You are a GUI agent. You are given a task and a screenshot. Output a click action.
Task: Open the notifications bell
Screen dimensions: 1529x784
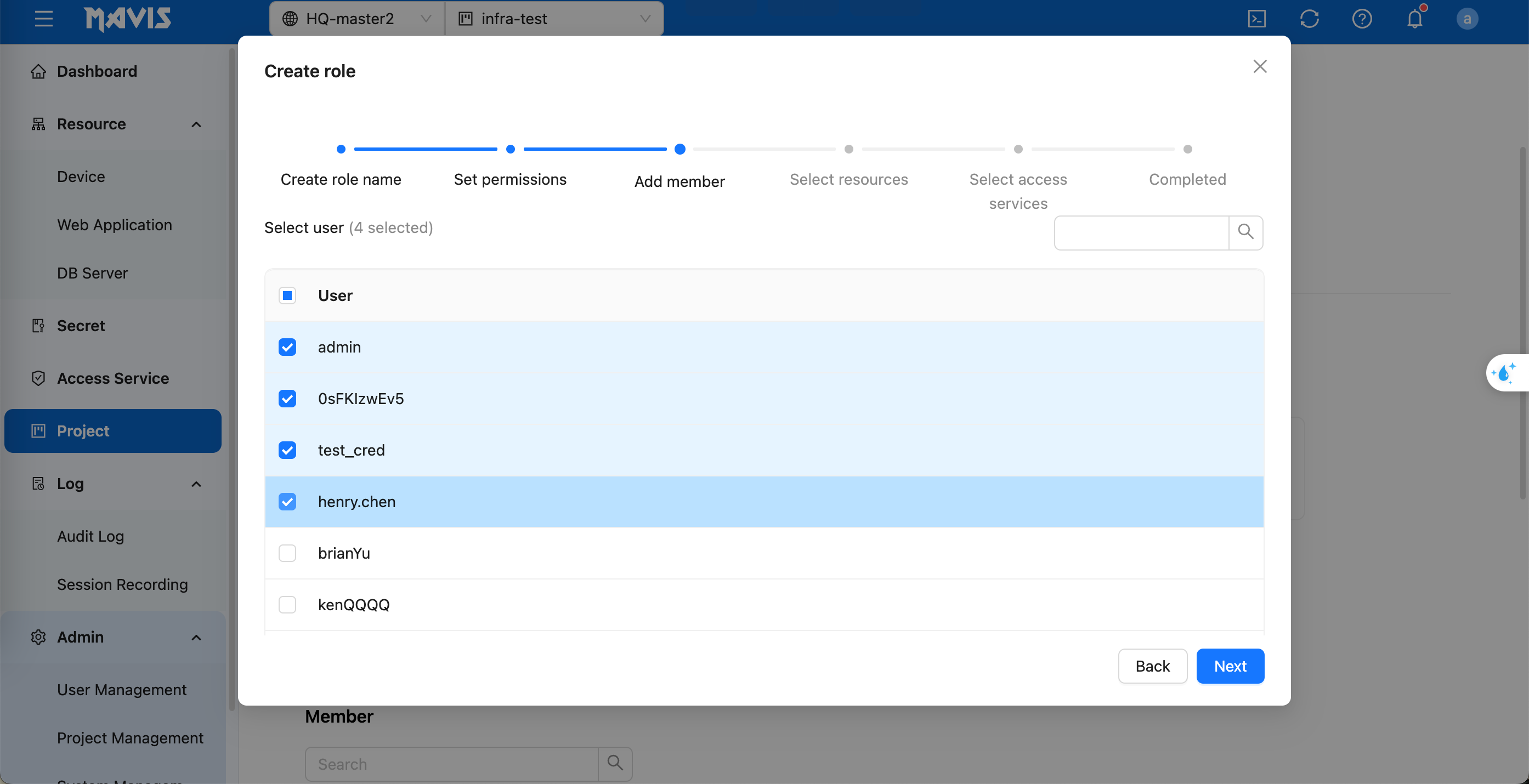(1414, 19)
